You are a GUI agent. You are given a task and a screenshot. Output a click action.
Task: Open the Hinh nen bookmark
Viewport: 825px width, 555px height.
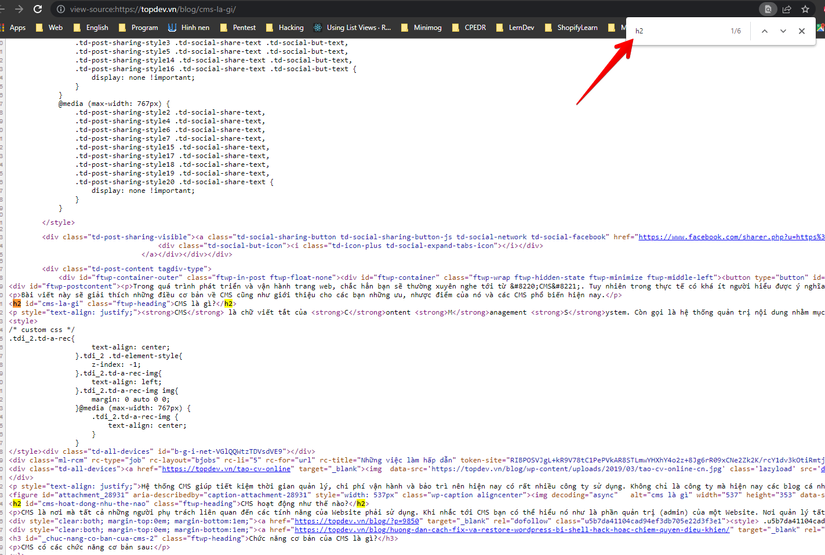click(x=189, y=27)
